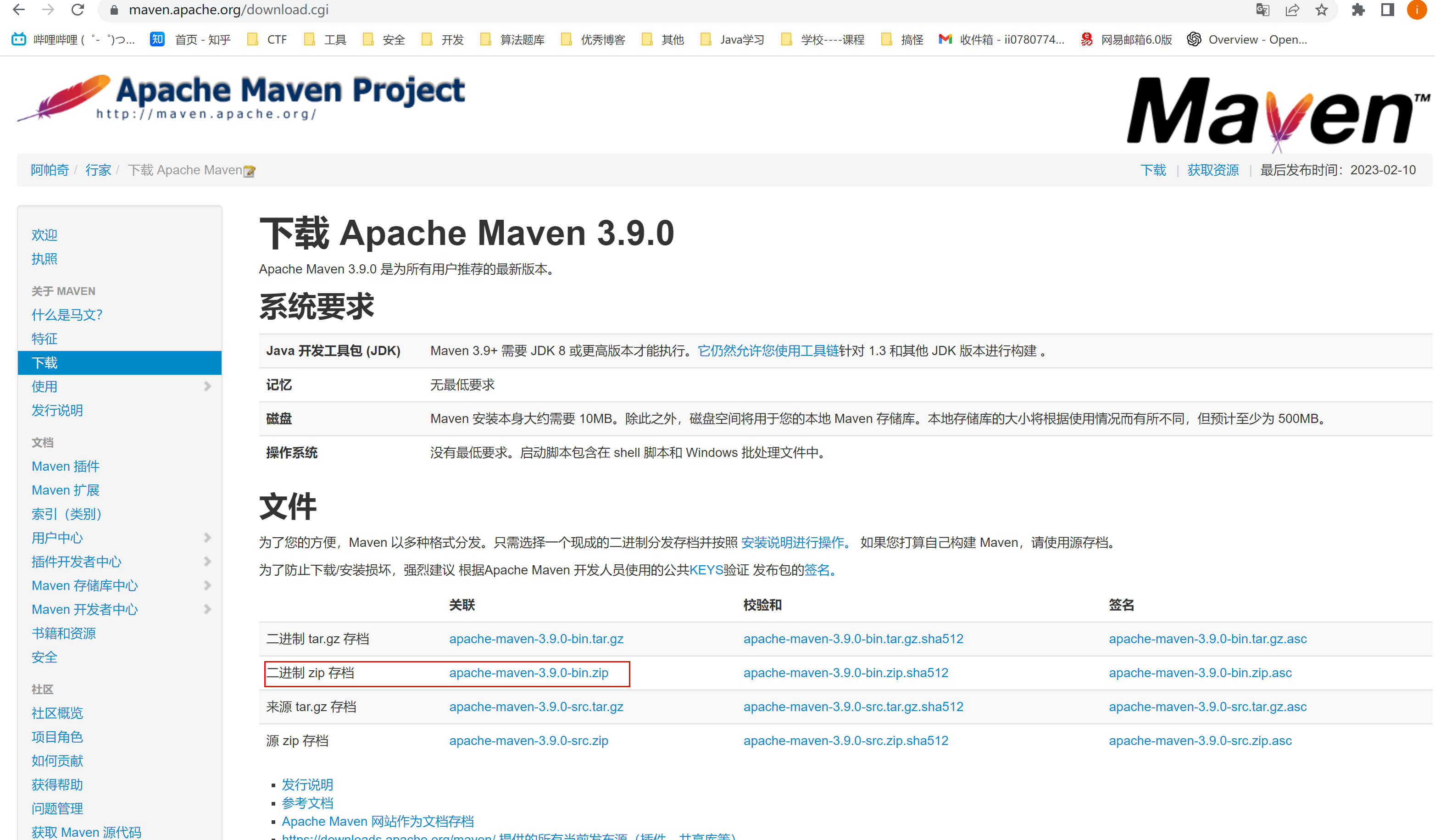Viewport: 1435px width, 840px height.
Task: Open the 优秀博客 bookmark folder
Action: pos(593,39)
